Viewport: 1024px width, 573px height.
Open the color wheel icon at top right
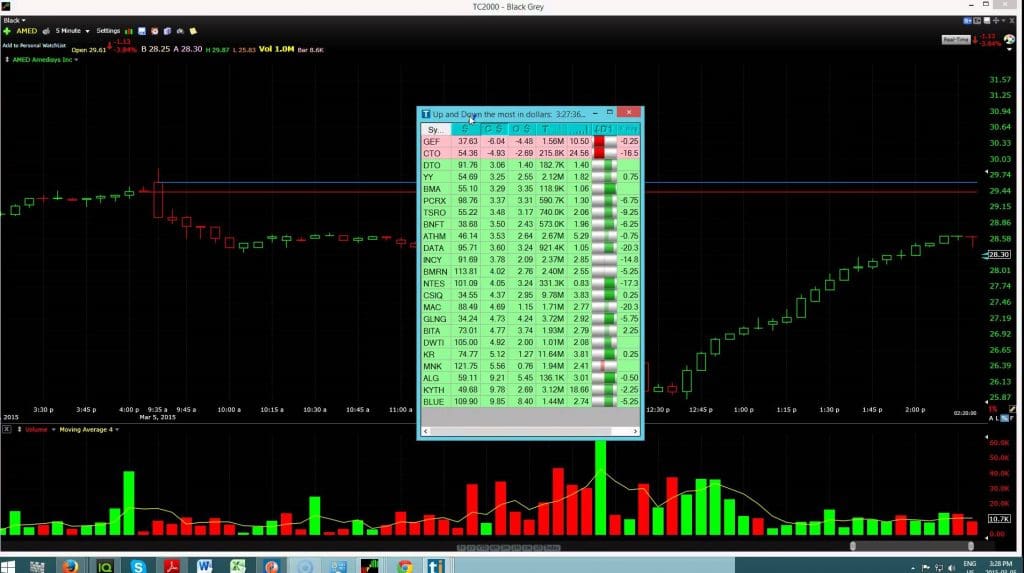(1010, 40)
